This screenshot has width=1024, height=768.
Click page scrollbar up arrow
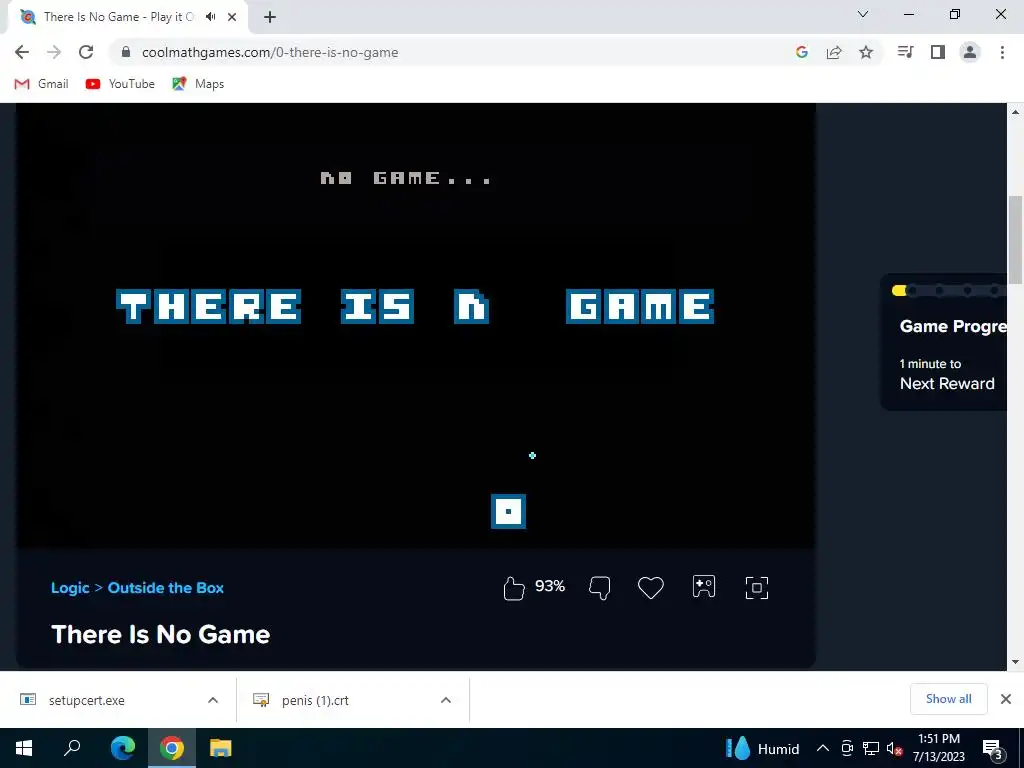pos(1016,112)
